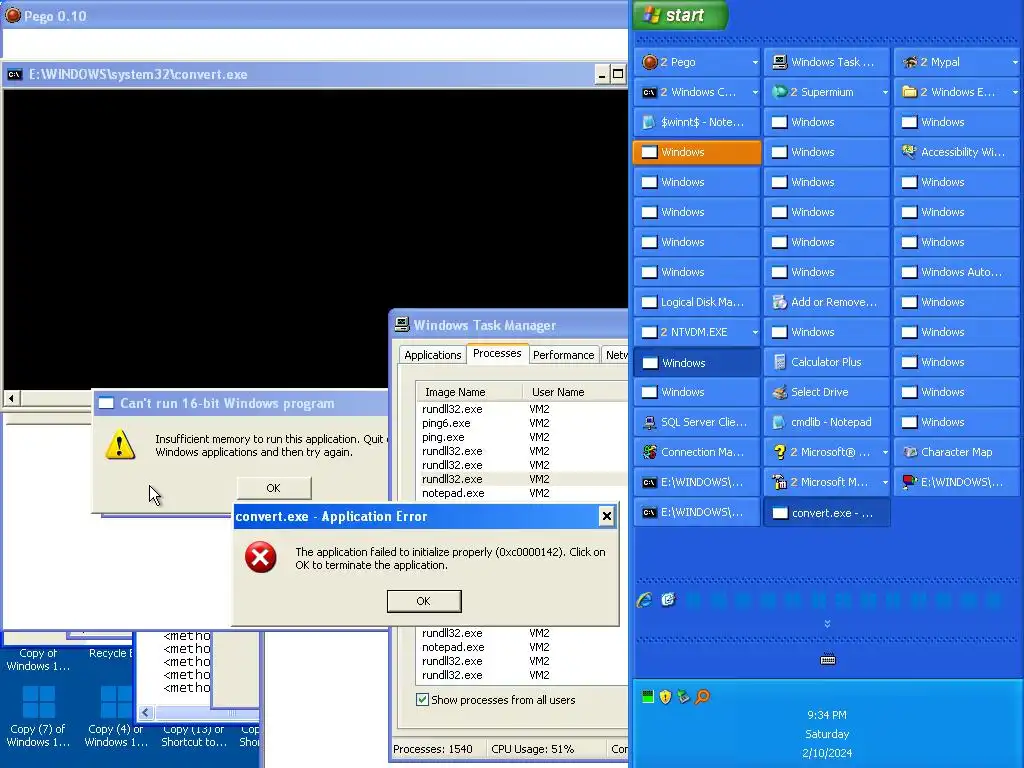Click the Task Manager title bar icon

click(x=402, y=325)
